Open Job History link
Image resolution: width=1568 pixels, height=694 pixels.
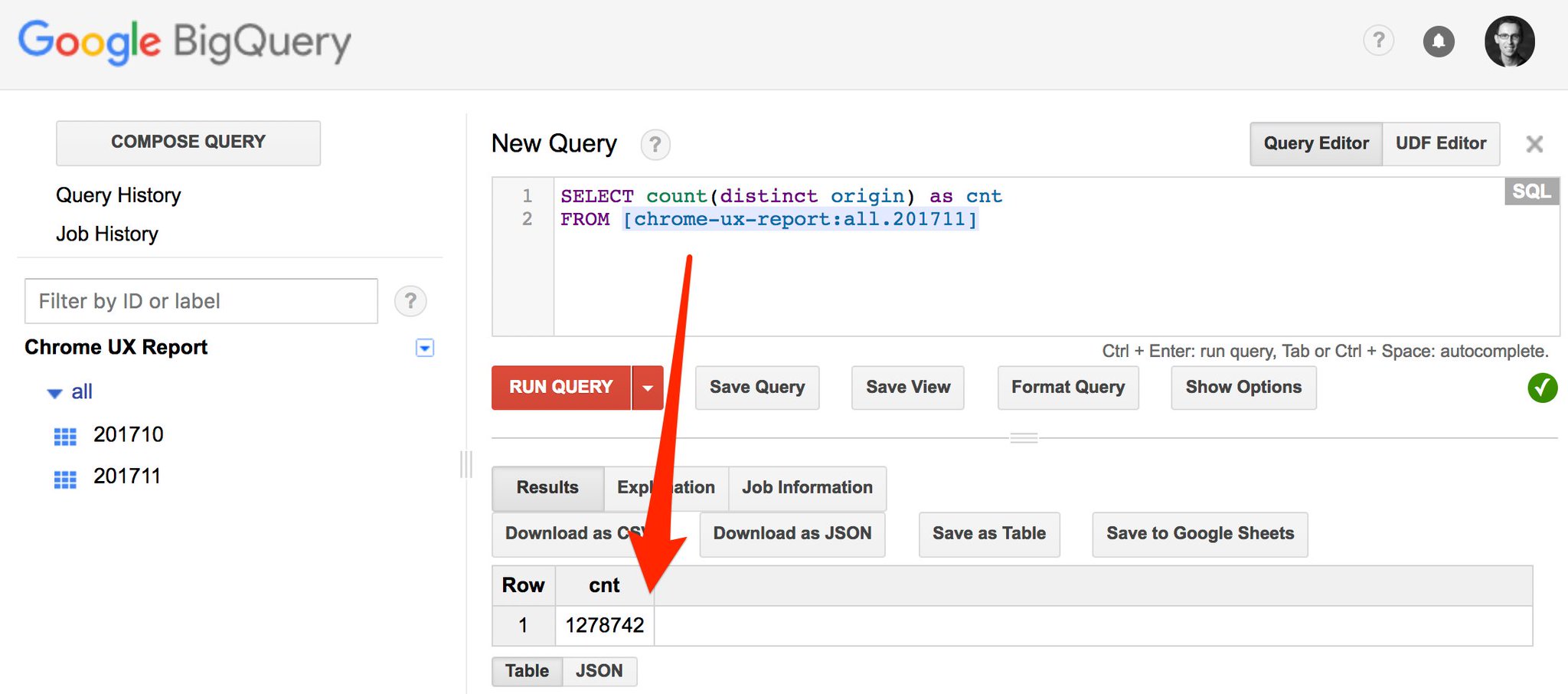[107, 234]
